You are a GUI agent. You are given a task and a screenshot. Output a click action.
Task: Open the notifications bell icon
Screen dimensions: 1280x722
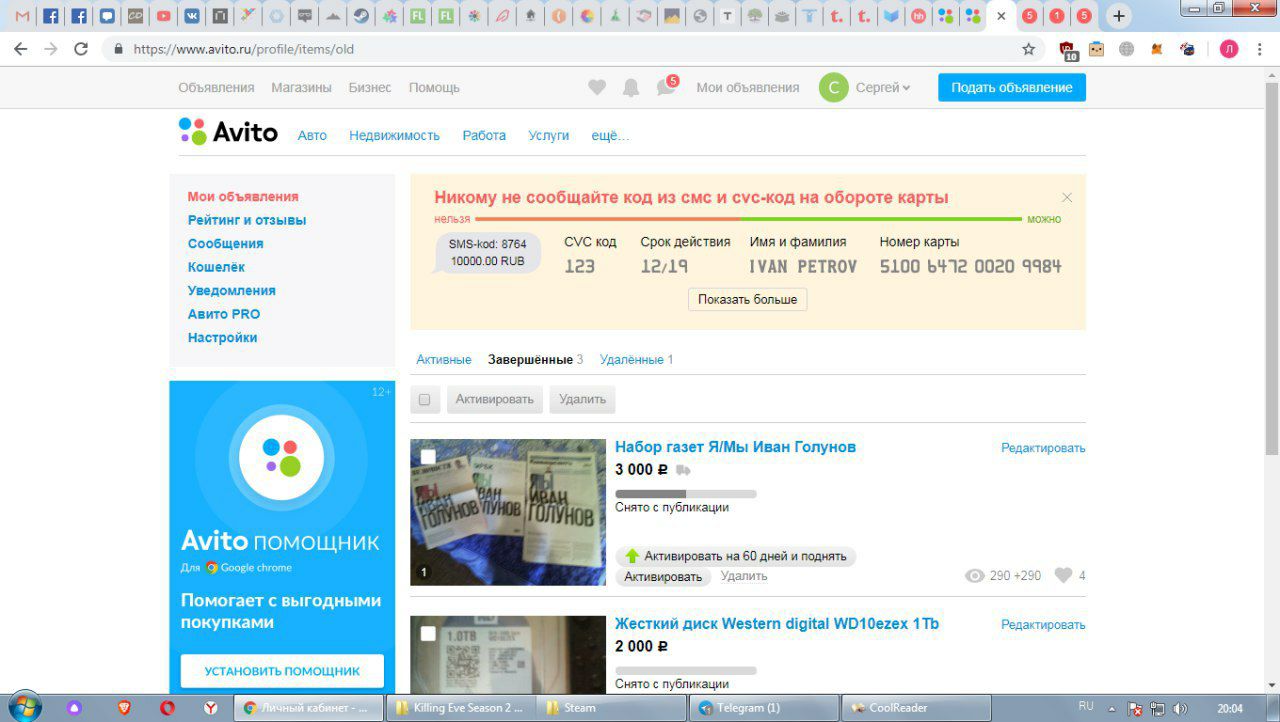pyautogui.click(x=631, y=88)
